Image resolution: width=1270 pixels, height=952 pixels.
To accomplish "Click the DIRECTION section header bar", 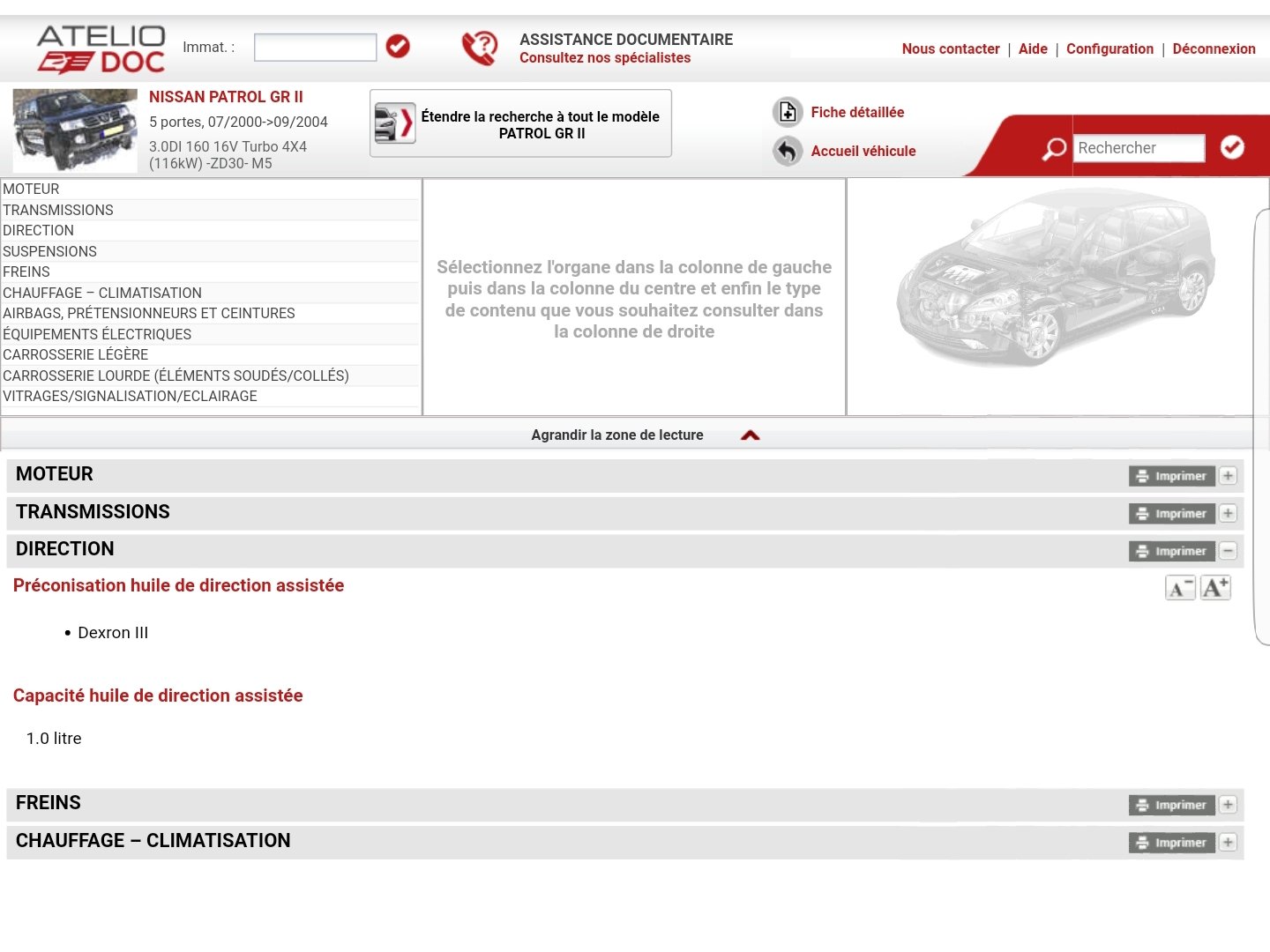I will (624, 551).
